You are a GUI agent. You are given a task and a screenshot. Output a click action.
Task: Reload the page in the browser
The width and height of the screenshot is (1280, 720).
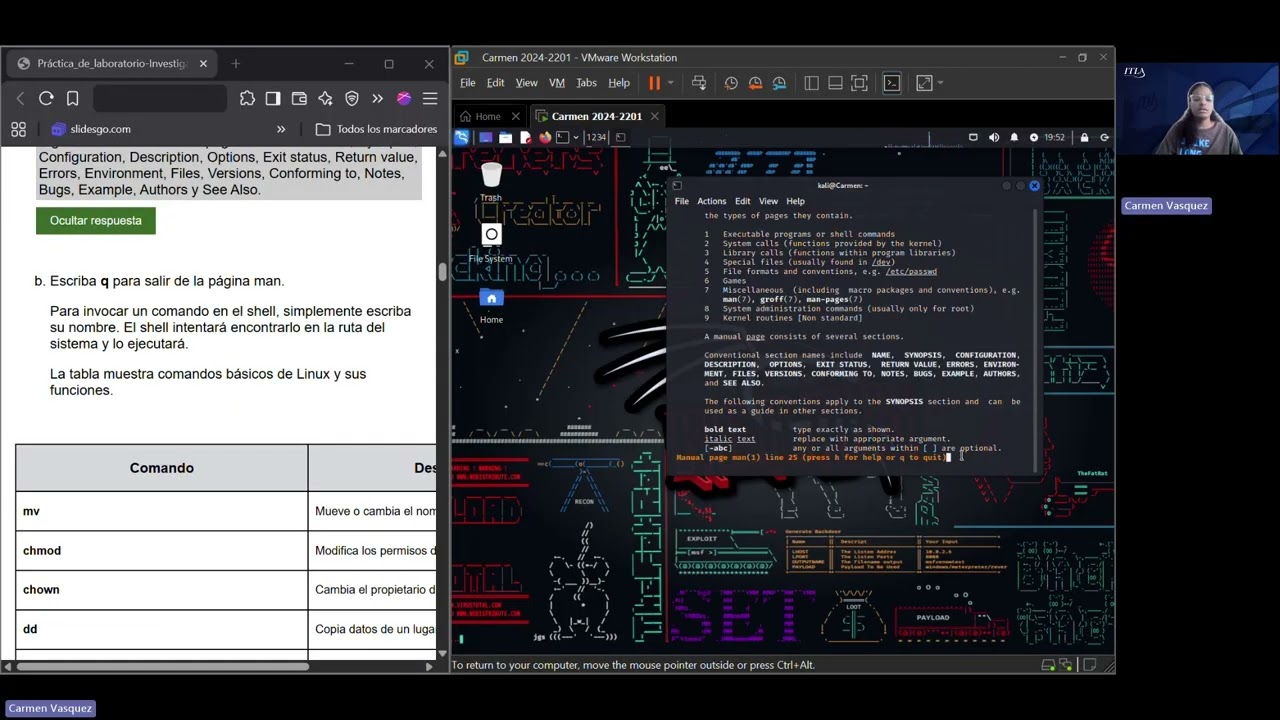[x=46, y=98]
